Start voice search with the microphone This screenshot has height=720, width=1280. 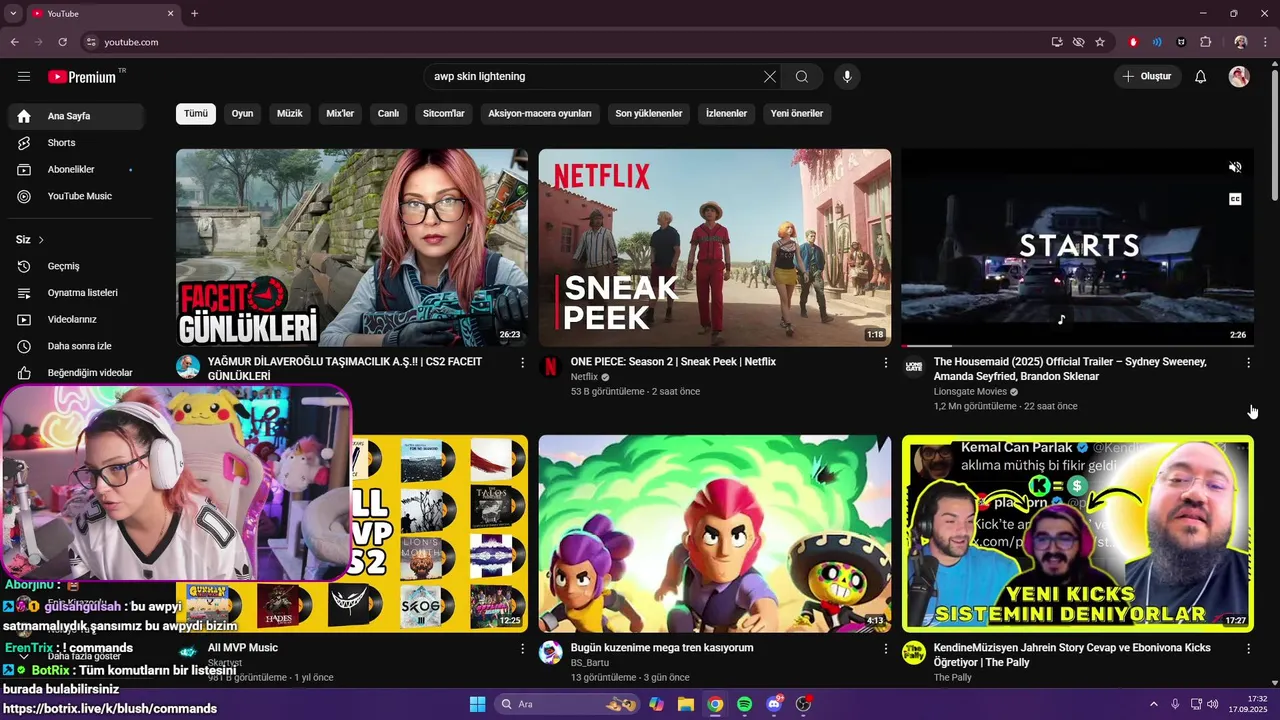847,76
